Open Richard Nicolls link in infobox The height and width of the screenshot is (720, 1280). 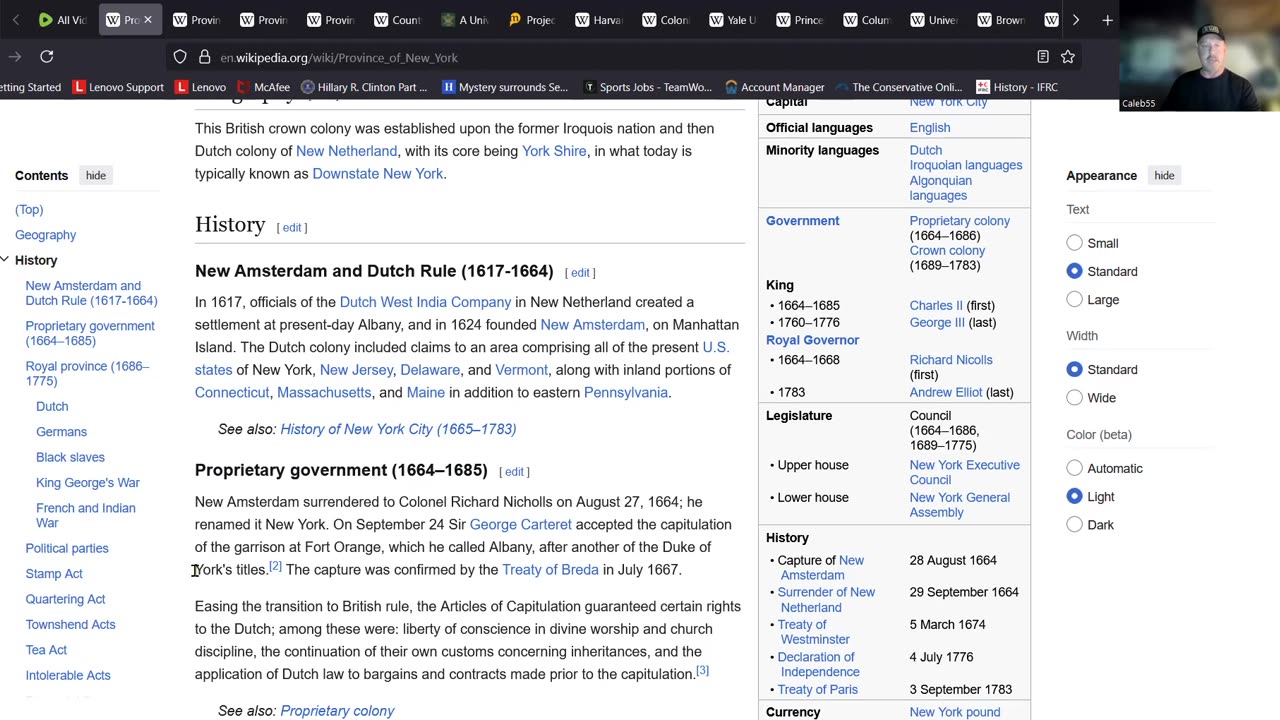(951, 360)
